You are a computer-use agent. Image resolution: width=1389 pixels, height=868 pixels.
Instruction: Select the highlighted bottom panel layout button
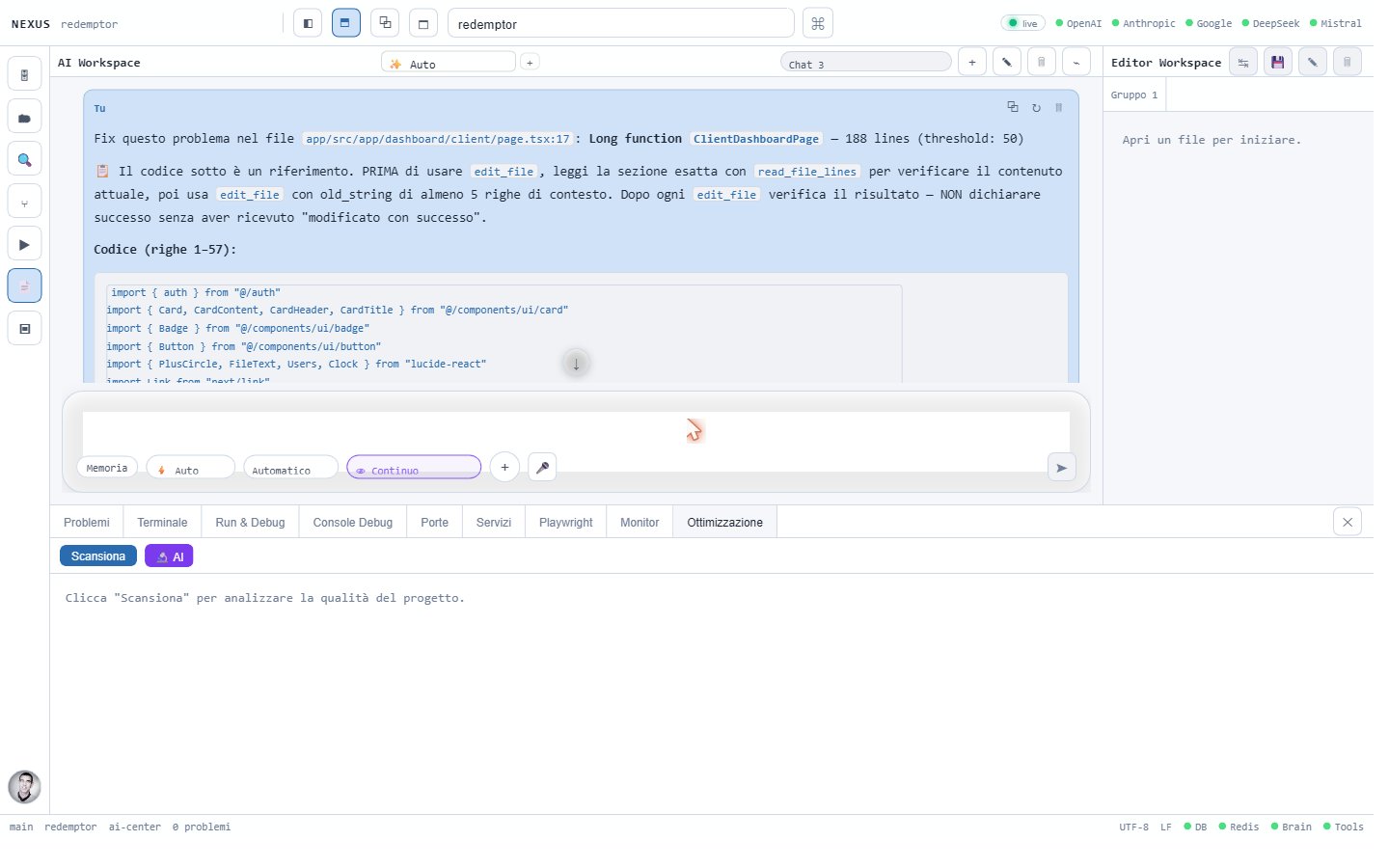click(345, 23)
